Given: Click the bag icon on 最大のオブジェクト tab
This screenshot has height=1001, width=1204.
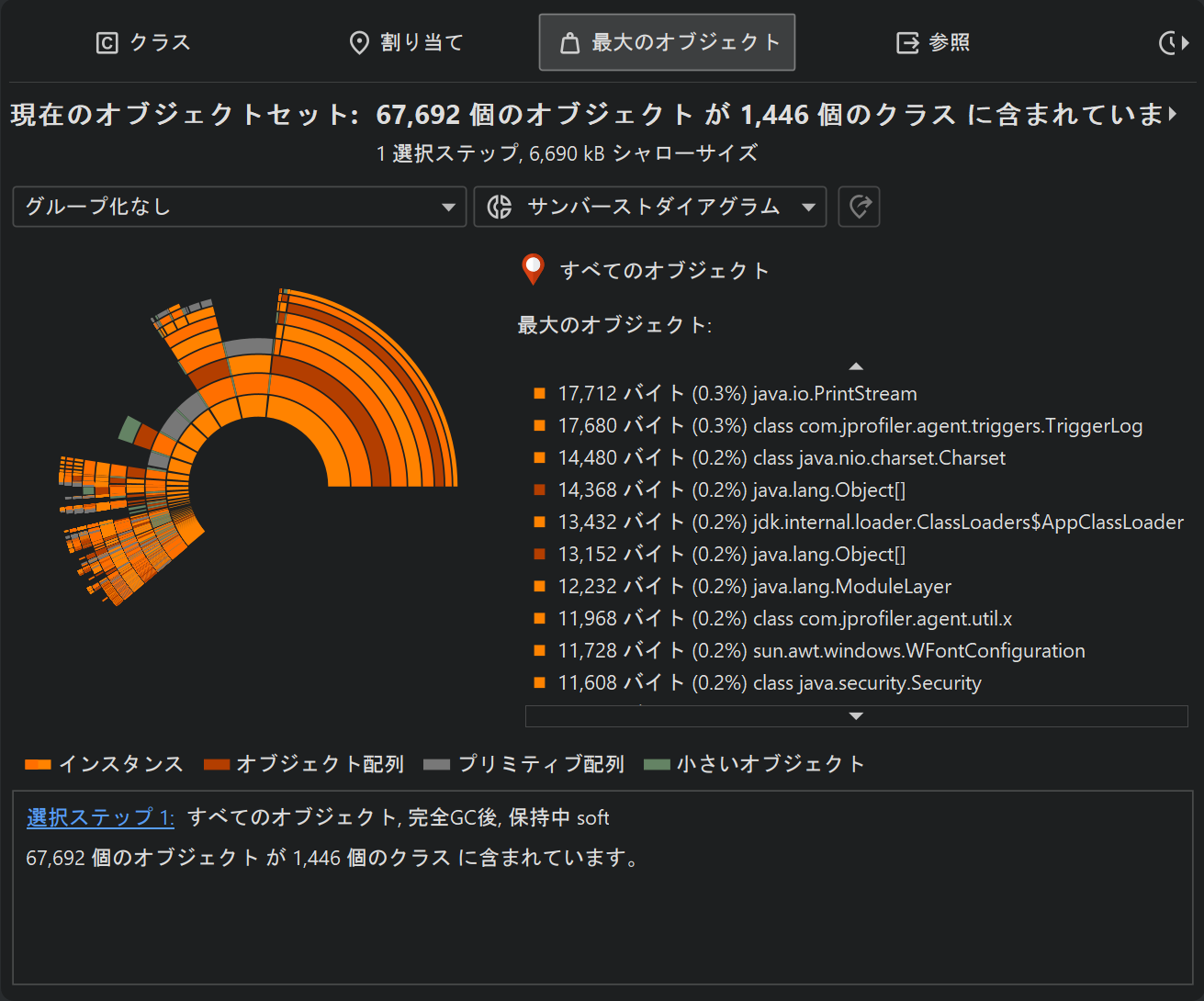Looking at the screenshot, I should click(569, 43).
